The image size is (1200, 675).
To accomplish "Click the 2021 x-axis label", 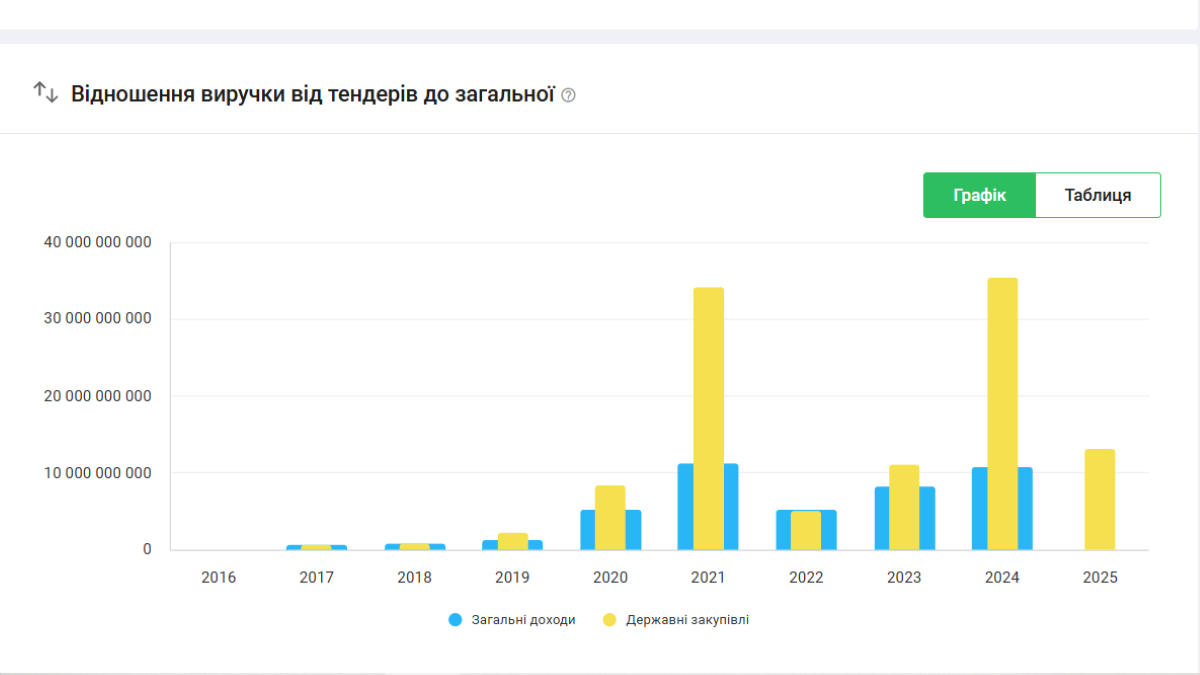I will tap(708, 578).
